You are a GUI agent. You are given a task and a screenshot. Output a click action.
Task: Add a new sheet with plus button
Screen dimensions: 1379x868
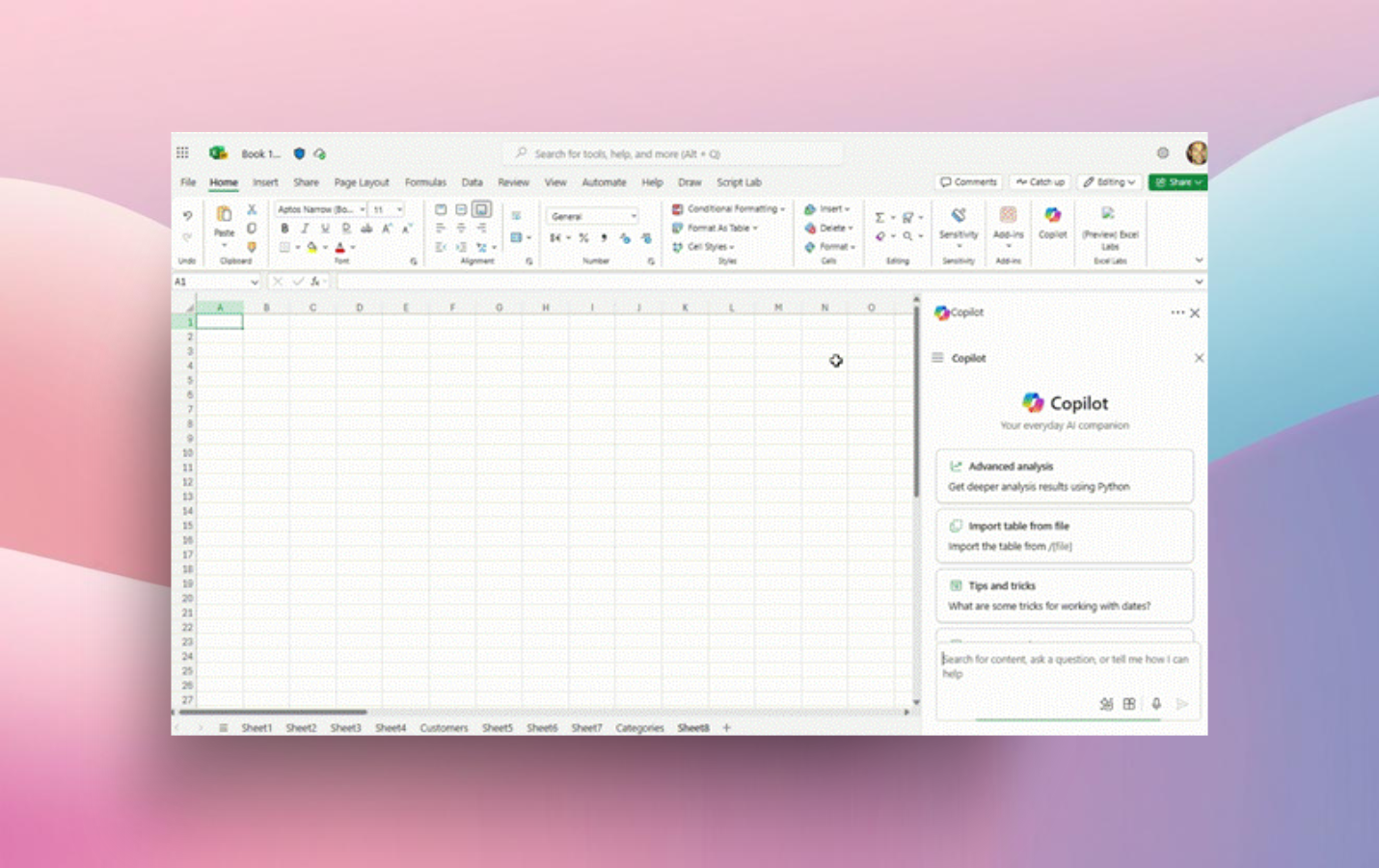pyautogui.click(x=727, y=728)
